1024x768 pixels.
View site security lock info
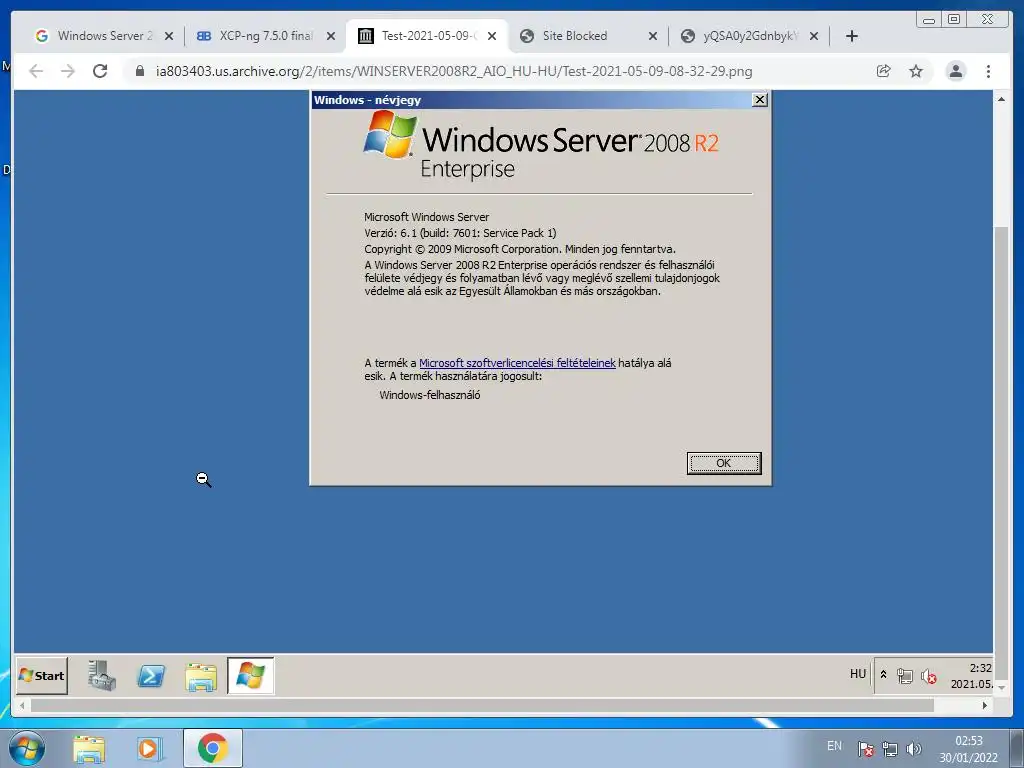(140, 71)
